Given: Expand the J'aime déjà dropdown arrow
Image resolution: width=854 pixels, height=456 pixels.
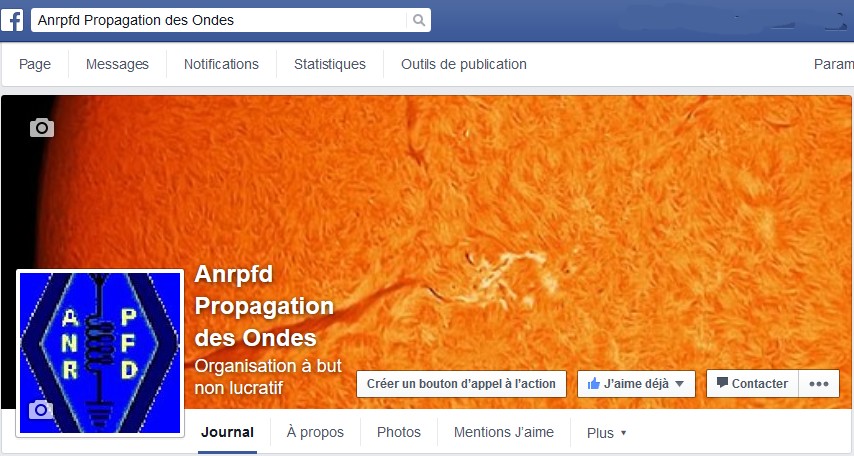Looking at the screenshot, I should [x=679, y=384].
